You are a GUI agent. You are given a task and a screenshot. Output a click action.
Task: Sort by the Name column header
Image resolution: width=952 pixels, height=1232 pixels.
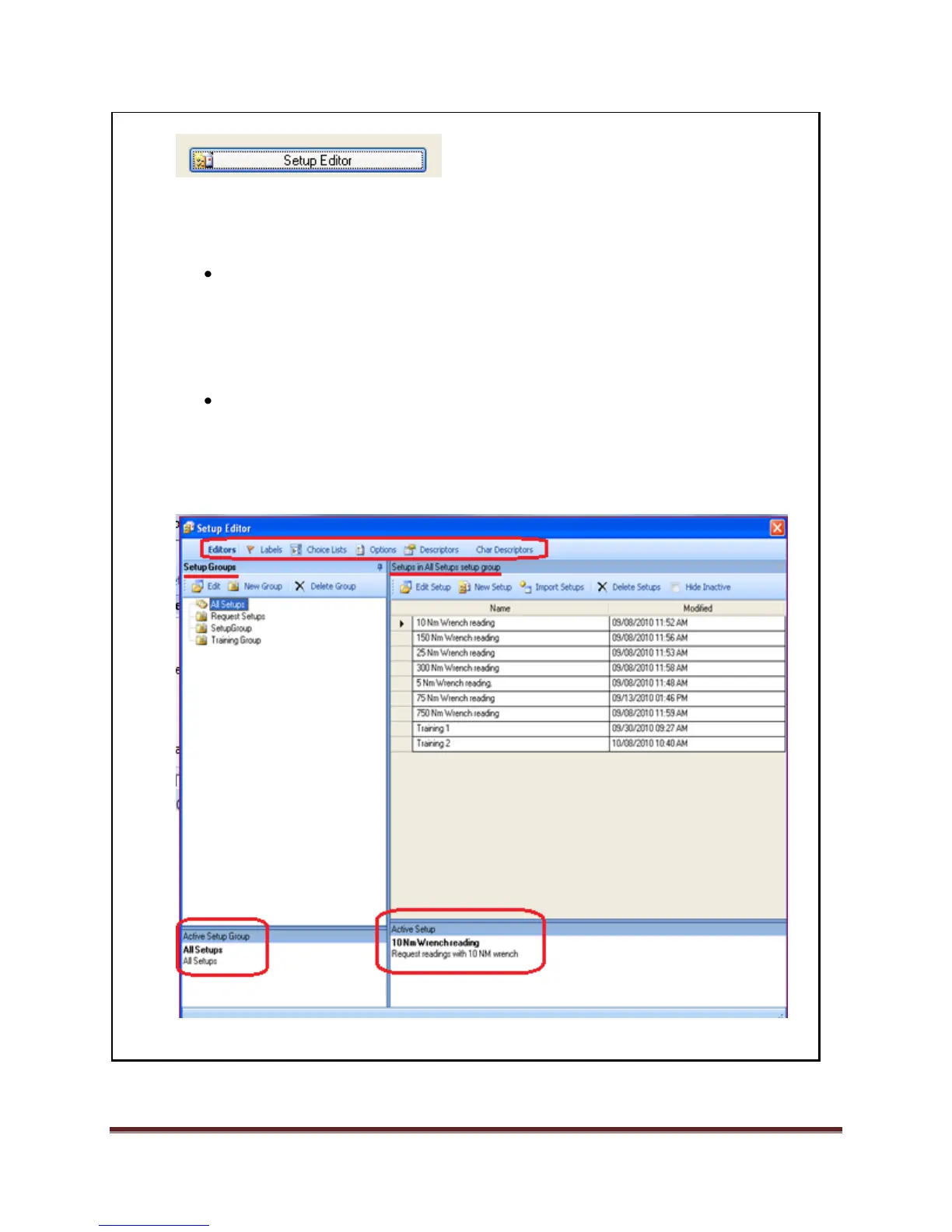tap(500, 608)
